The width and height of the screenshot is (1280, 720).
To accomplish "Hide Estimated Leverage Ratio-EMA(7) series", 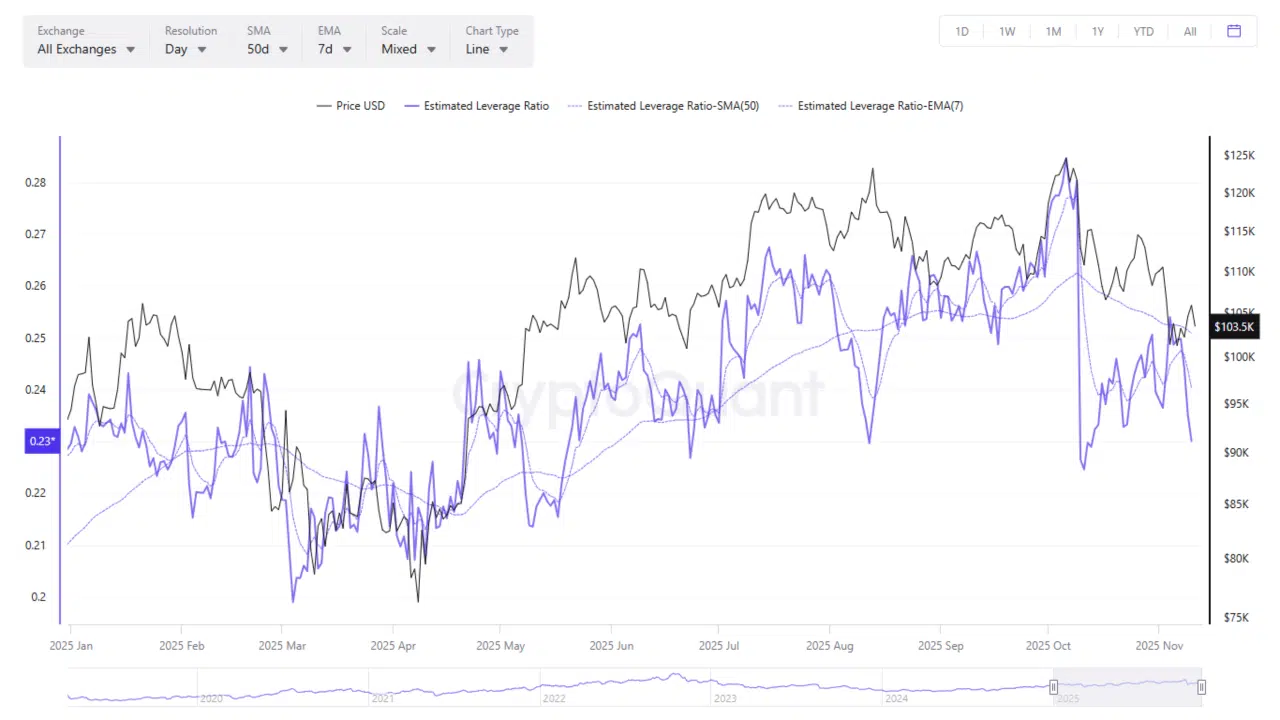I will click(x=870, y=106).
